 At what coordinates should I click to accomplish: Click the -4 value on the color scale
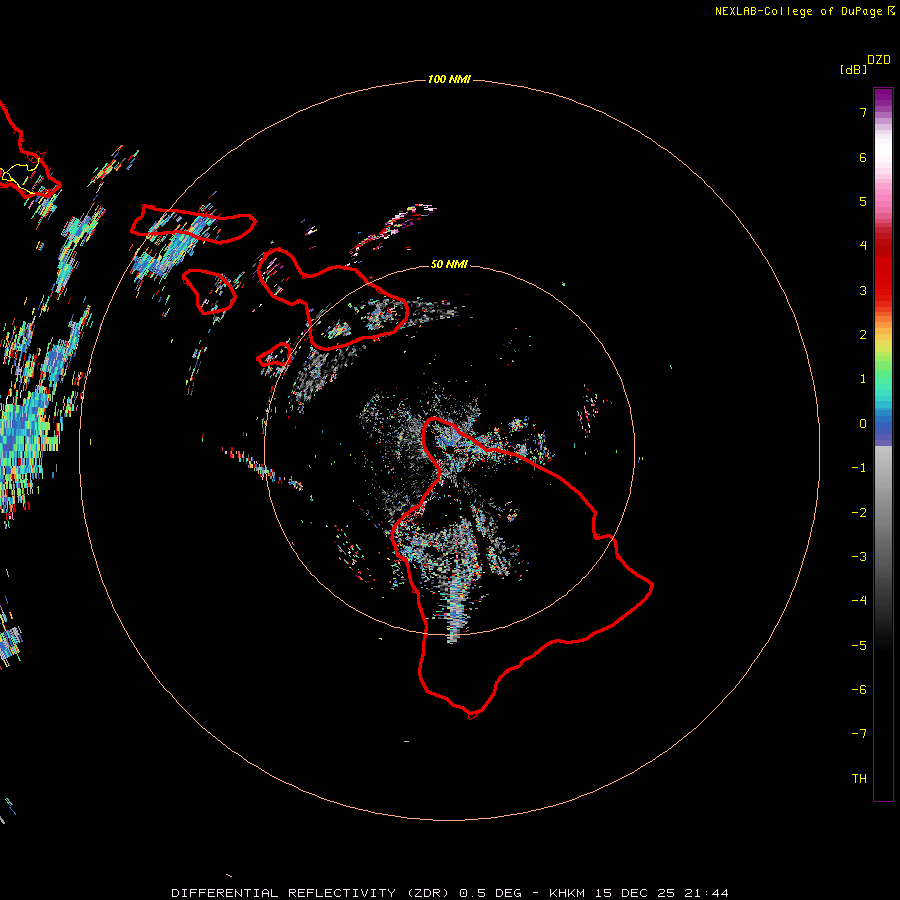(x=859, y=600)
